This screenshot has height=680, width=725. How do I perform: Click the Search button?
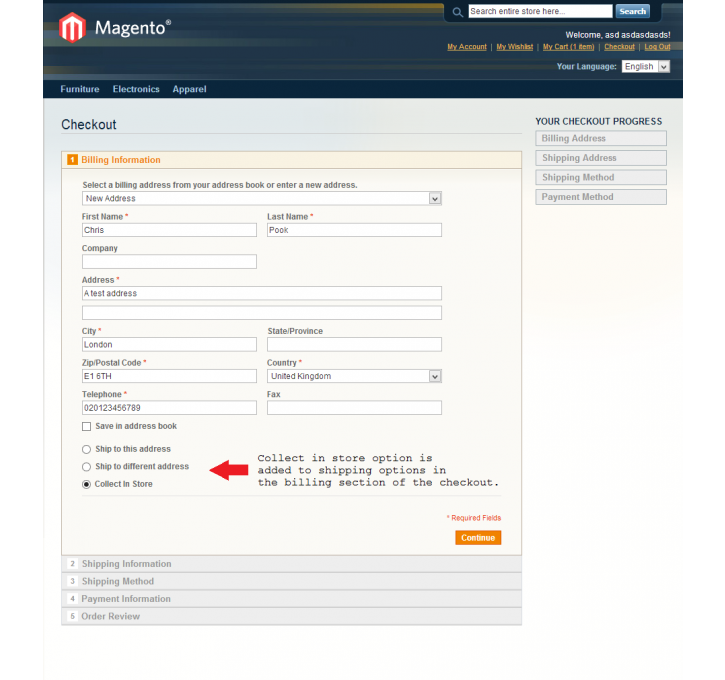(x=633, y=12)
